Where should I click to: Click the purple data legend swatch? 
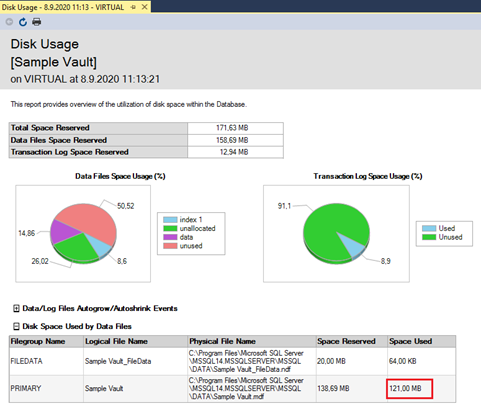click(x=170, y=237)
